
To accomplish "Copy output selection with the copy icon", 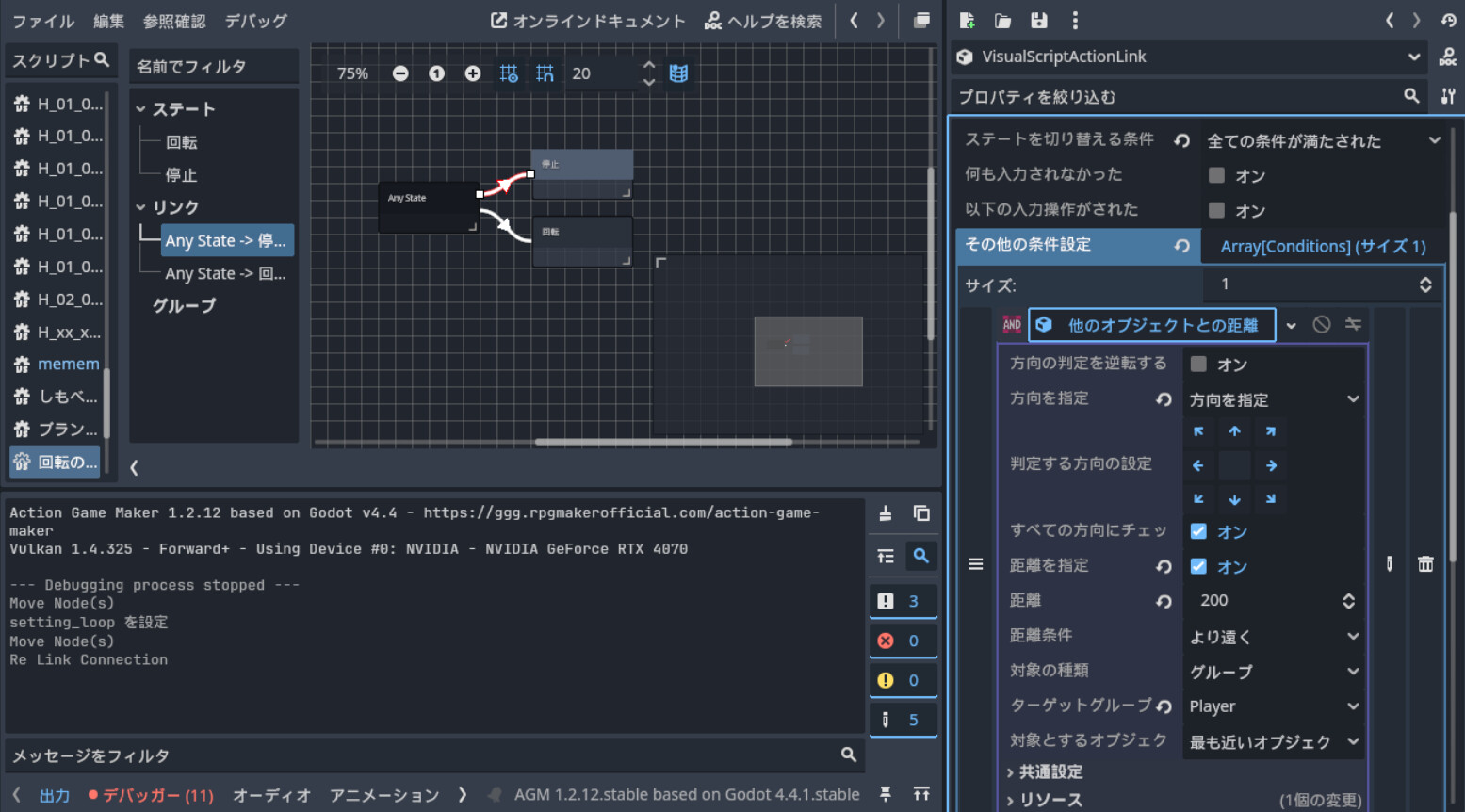I will point(921,513).
